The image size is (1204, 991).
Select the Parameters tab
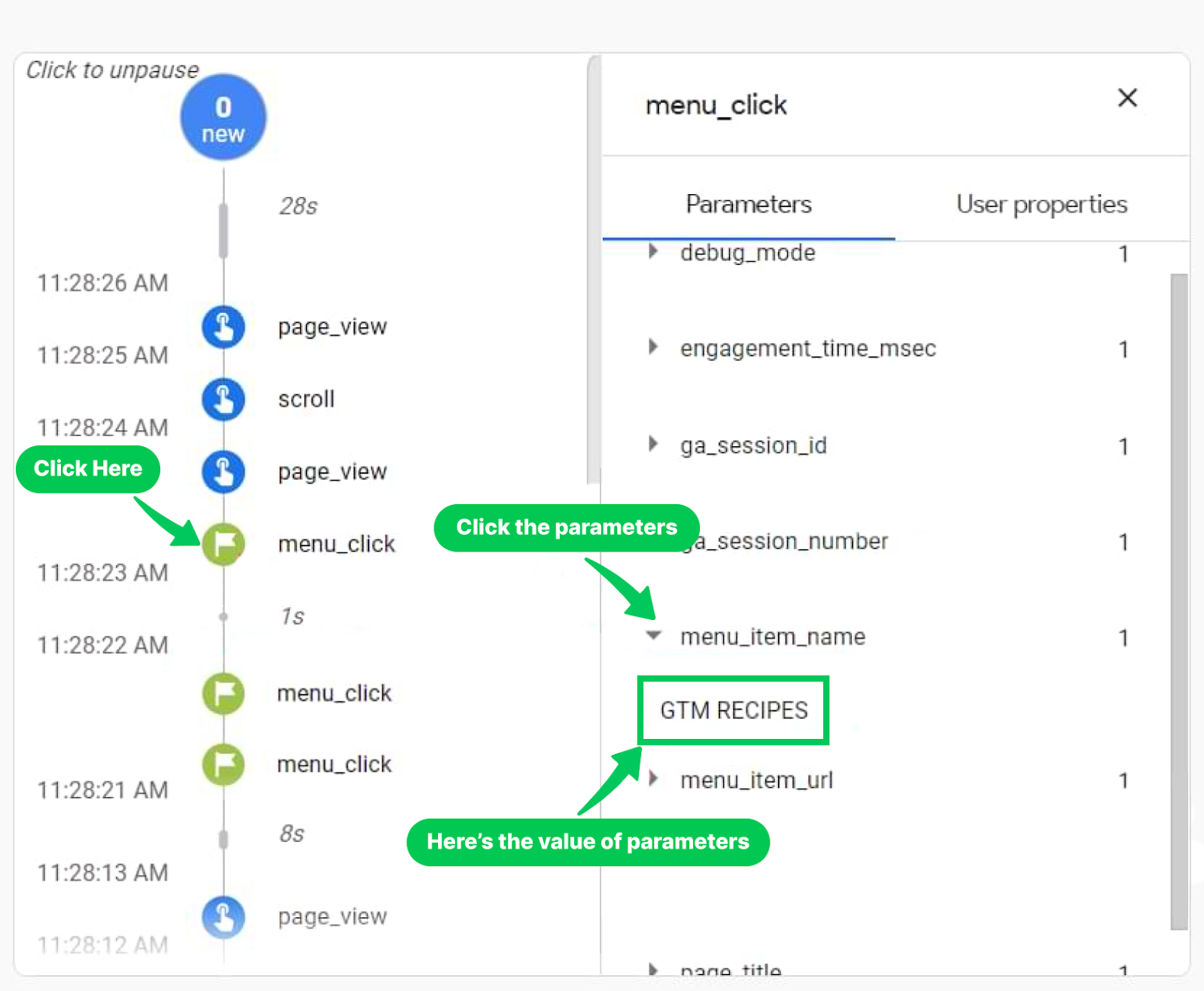pyautogui.click(x=748, y=204)
